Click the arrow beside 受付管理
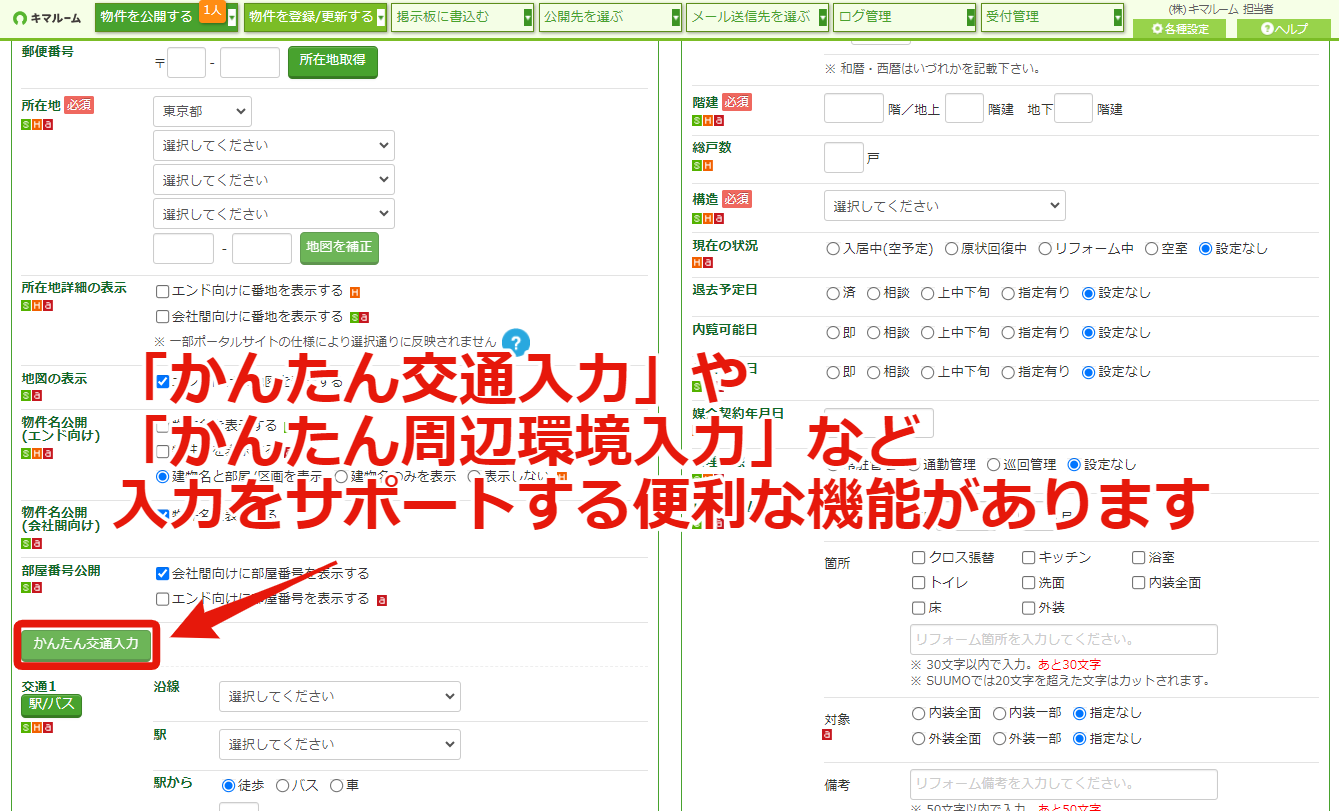1339x811 pixels. (1118, 17)
